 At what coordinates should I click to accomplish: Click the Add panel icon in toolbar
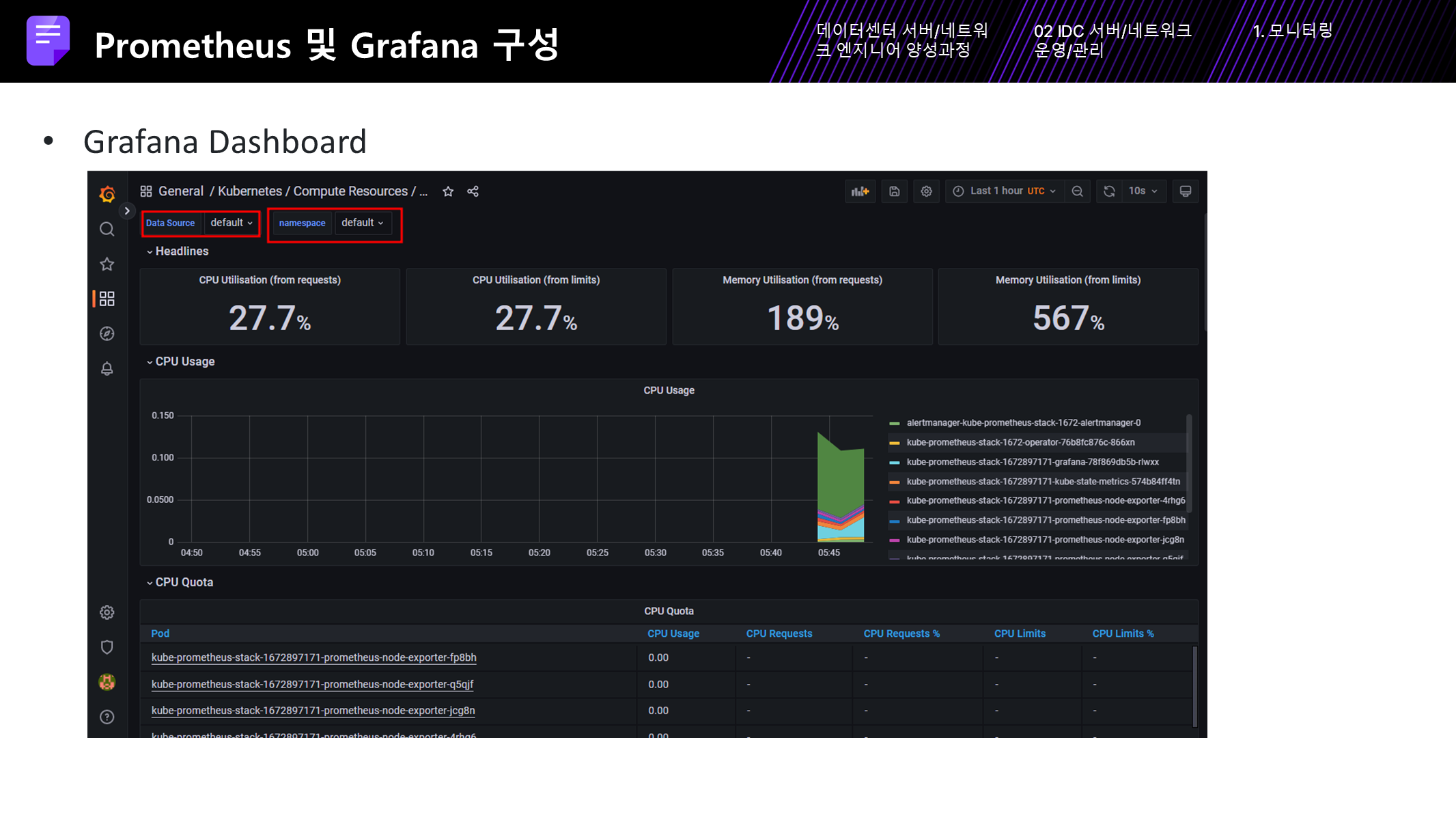coord(860,191)
